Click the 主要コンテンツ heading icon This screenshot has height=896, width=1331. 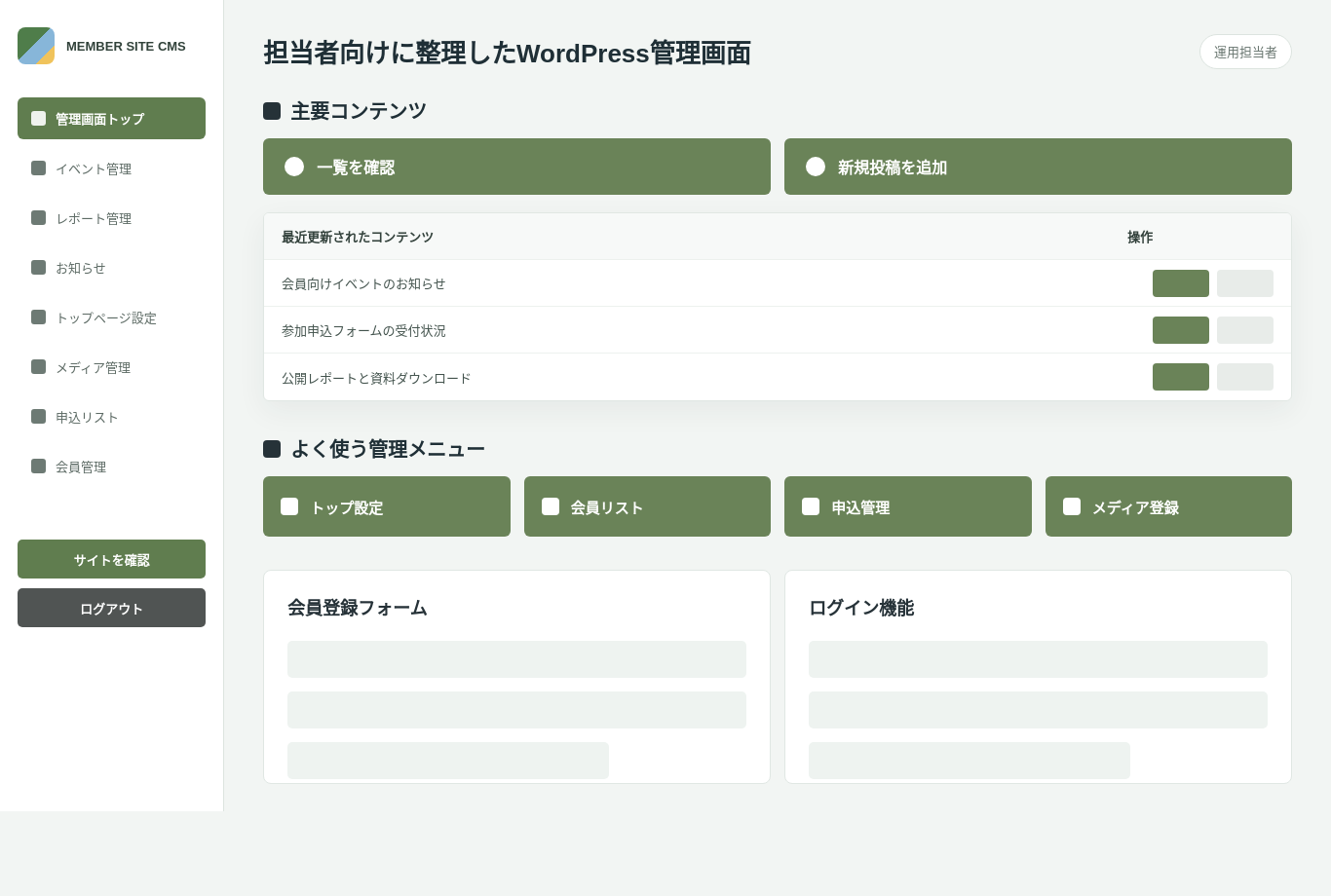(272, 111)
